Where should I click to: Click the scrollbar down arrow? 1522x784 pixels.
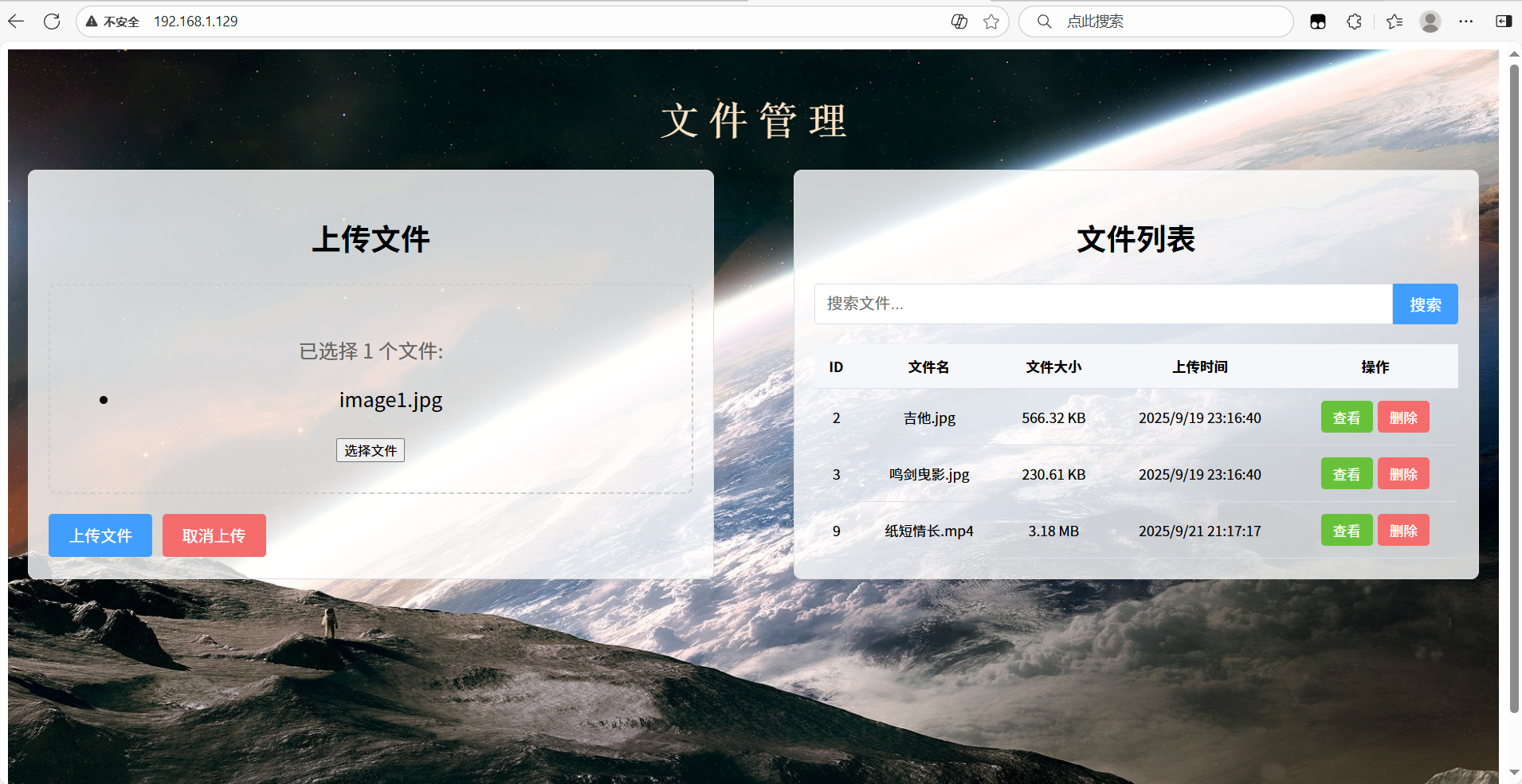click(1514, 773)
